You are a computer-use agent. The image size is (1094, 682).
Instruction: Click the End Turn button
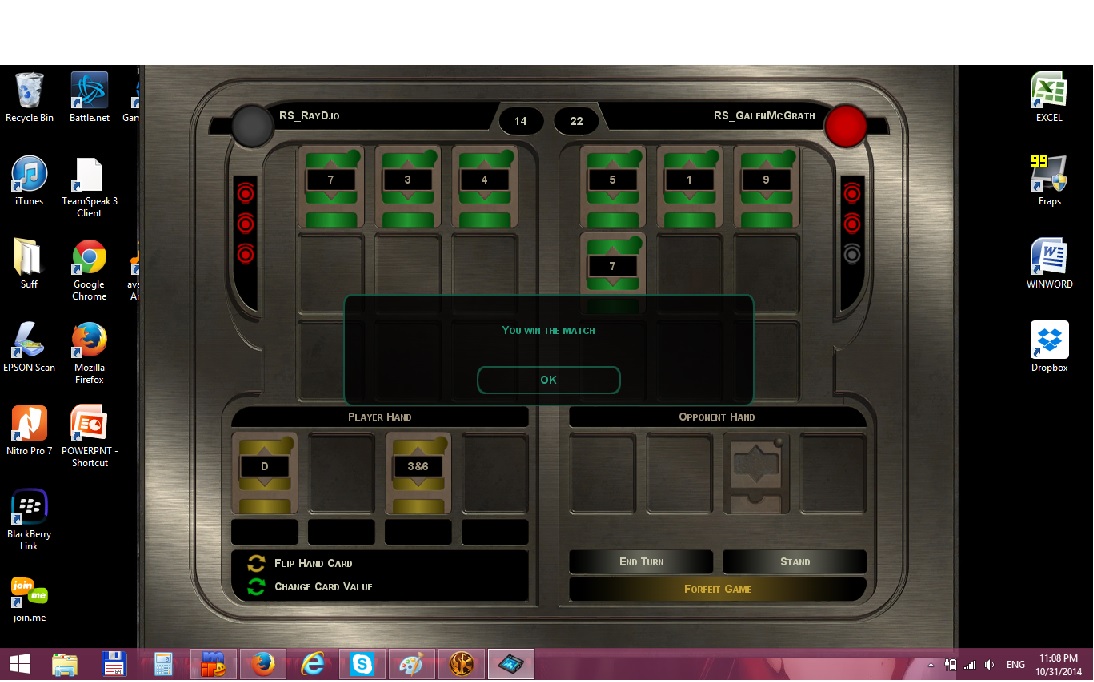coord(641,562)
